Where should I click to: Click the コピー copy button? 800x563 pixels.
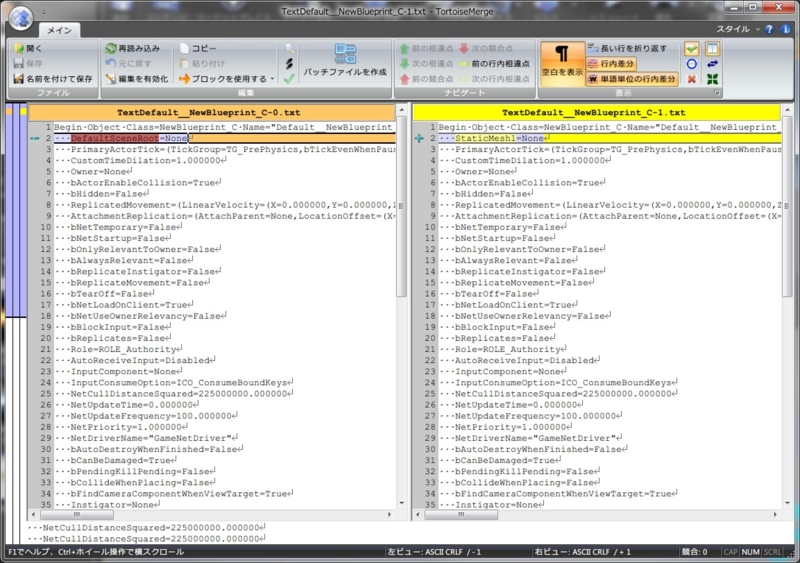click(198, 48)
